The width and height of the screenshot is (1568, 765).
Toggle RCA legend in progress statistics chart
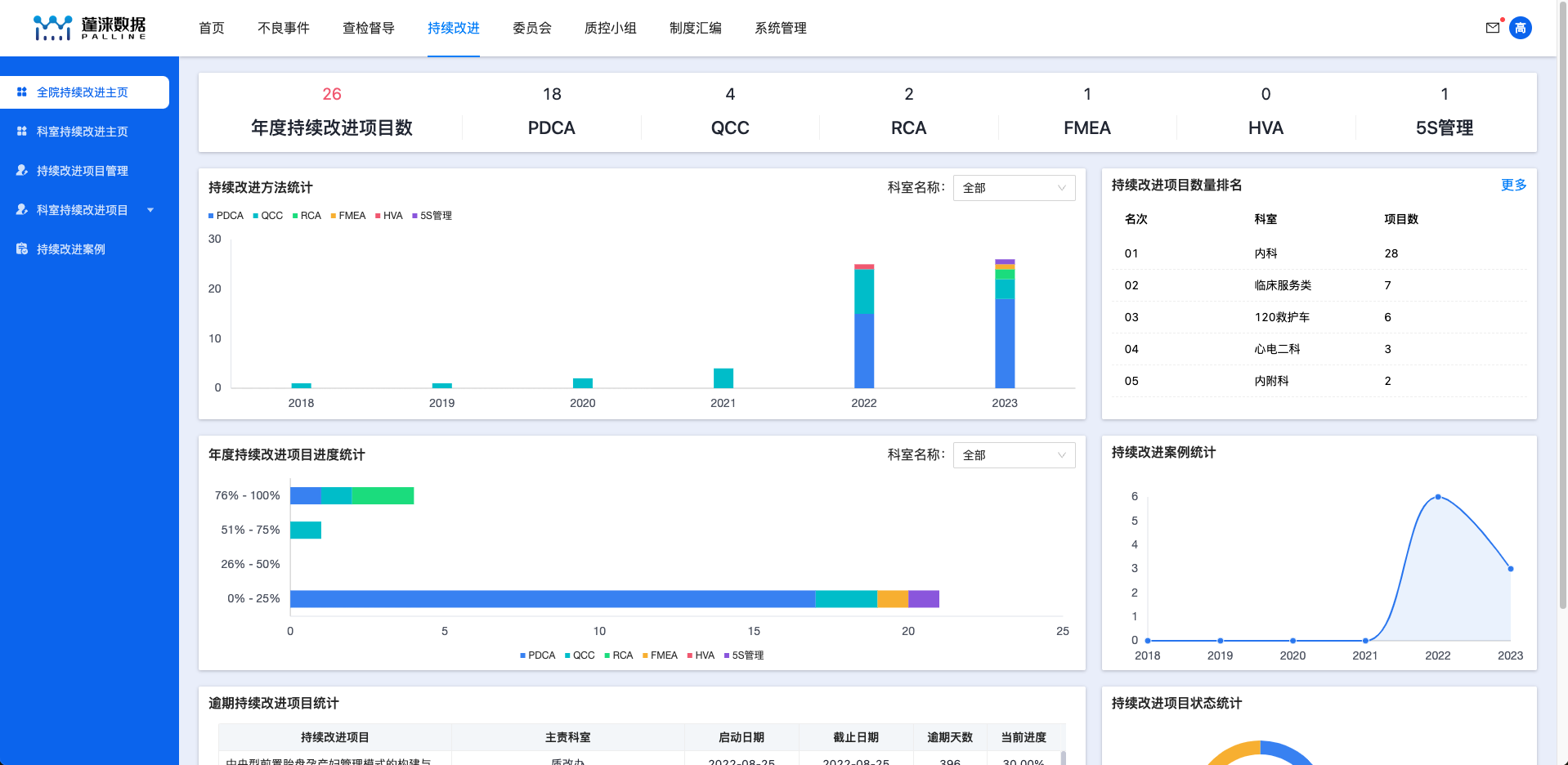tap(619, 655)
